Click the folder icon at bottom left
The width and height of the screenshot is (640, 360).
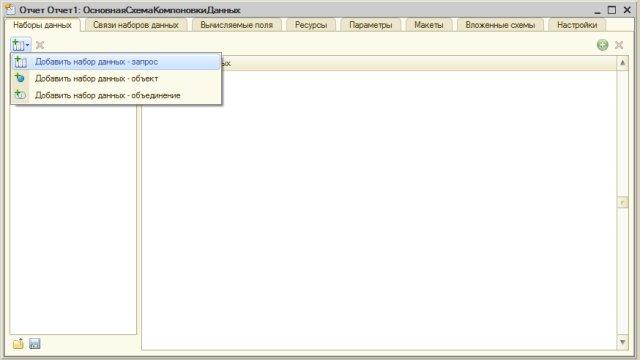click(18, 344)
